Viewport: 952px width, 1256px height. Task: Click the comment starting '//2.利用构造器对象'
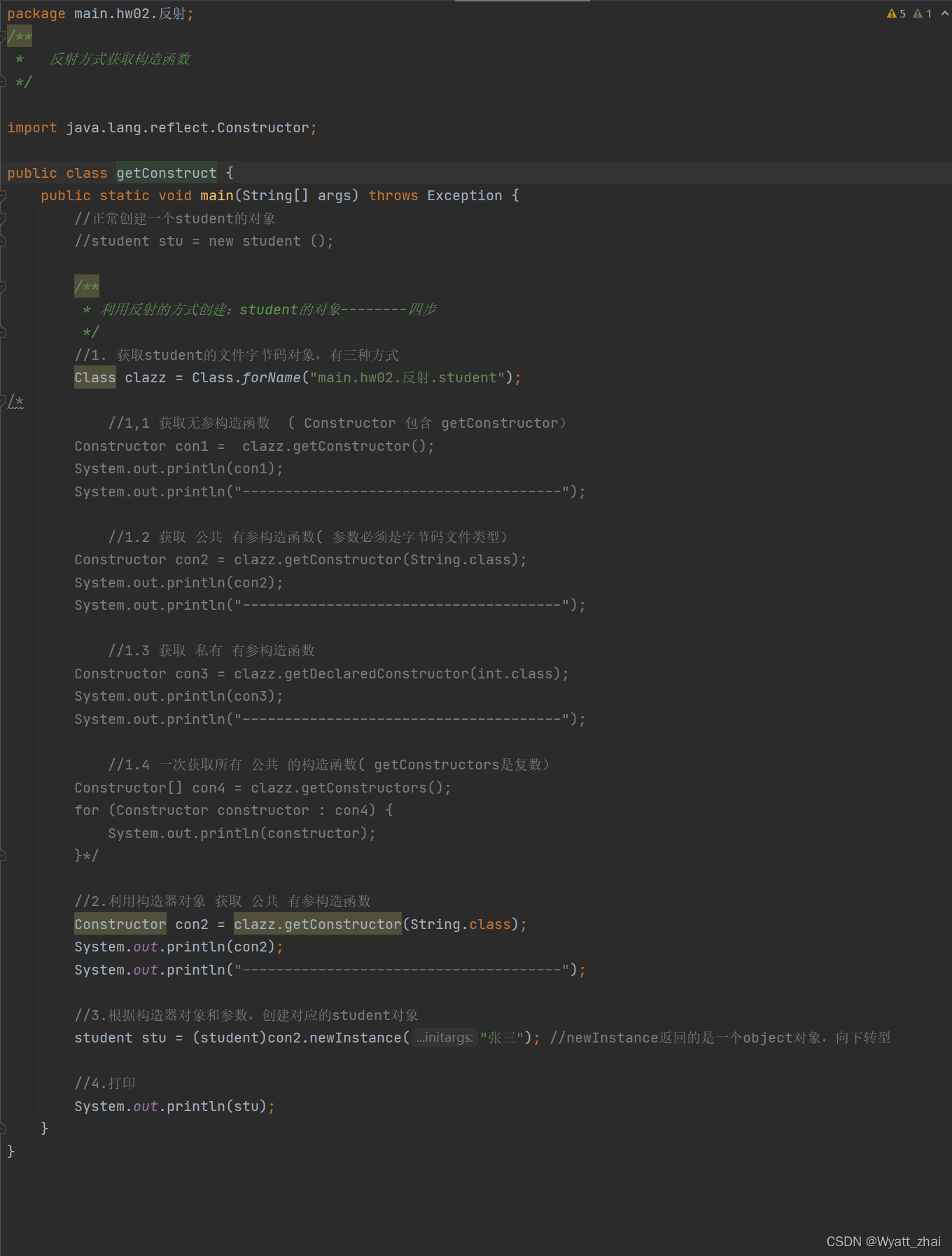tap(223, 901)
